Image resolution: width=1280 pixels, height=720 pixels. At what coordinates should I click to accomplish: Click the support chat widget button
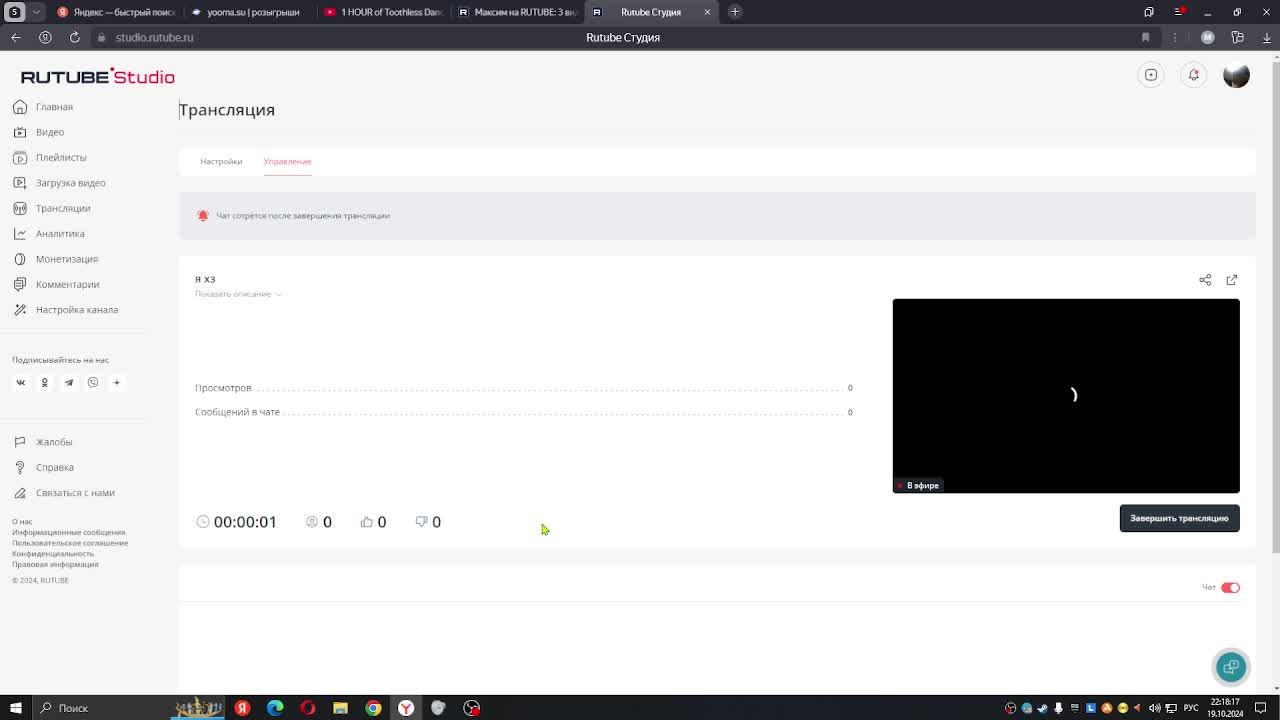point(1231,667)
